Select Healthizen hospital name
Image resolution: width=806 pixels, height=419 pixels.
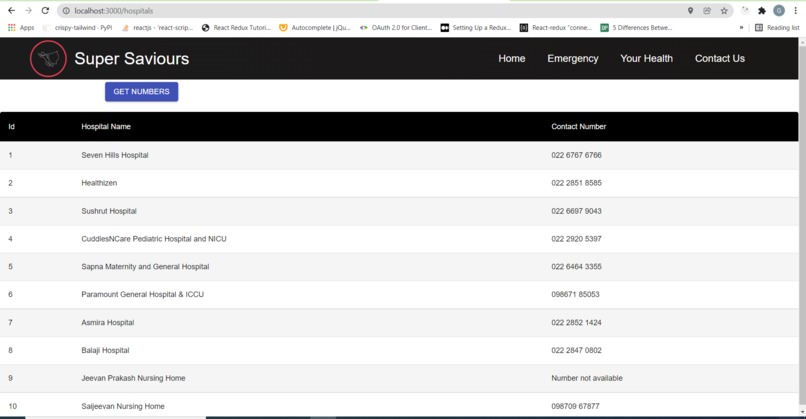(x=99, y=183)
